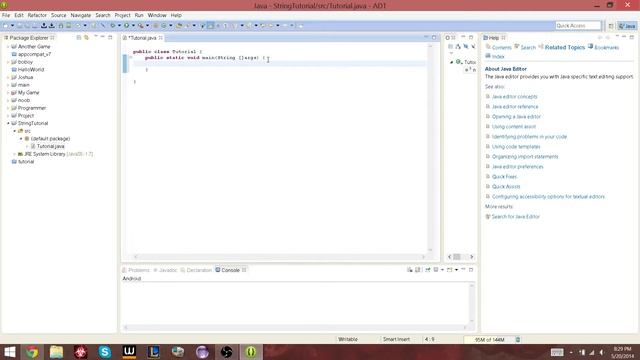Image resolution: width=640 pixels, height=360 pixels.
Task: Click the Debug toolbar icon
Action: pos(113,25)
